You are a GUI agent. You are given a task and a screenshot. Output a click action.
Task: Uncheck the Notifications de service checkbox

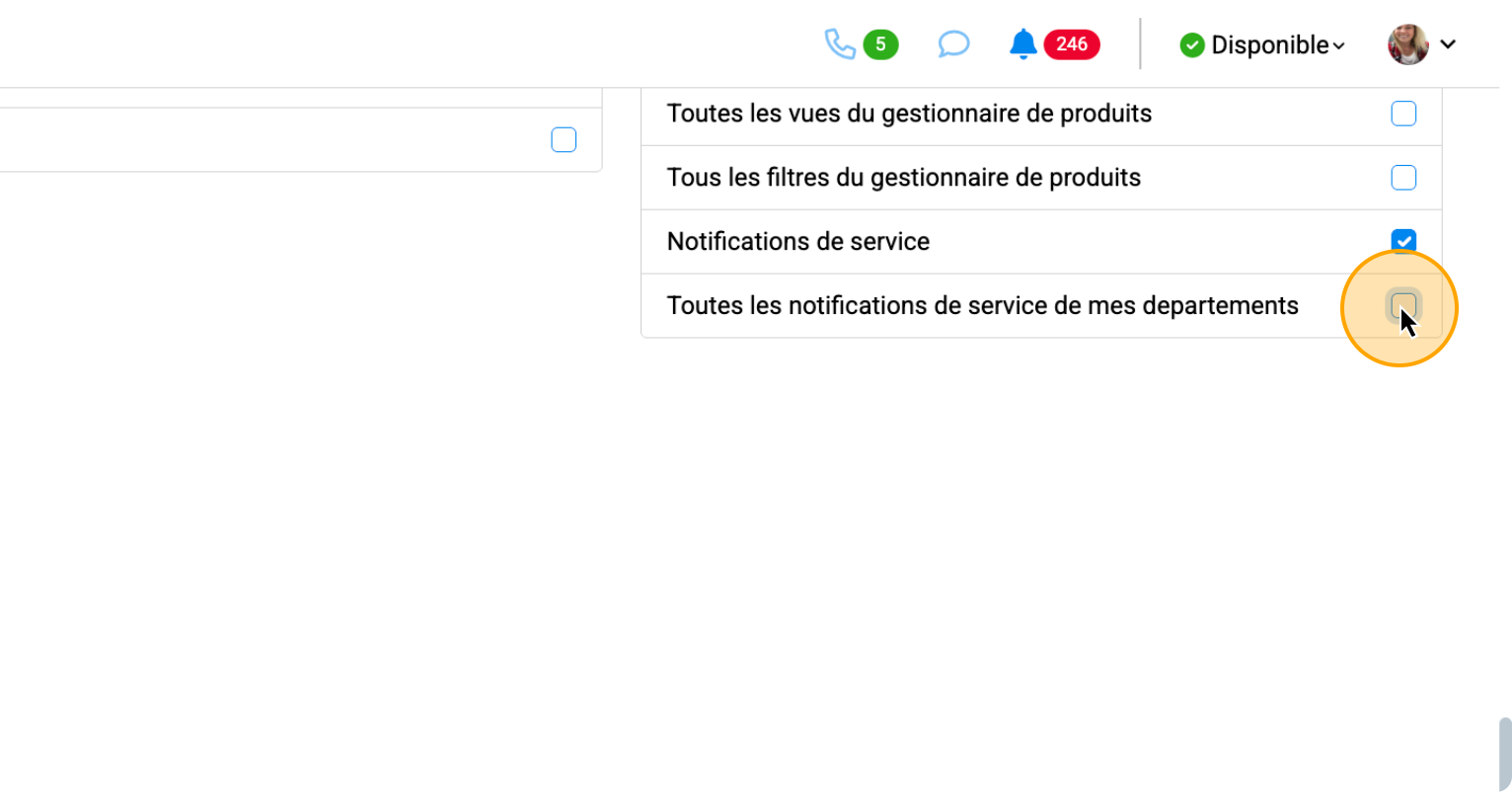pos(1402,242)
